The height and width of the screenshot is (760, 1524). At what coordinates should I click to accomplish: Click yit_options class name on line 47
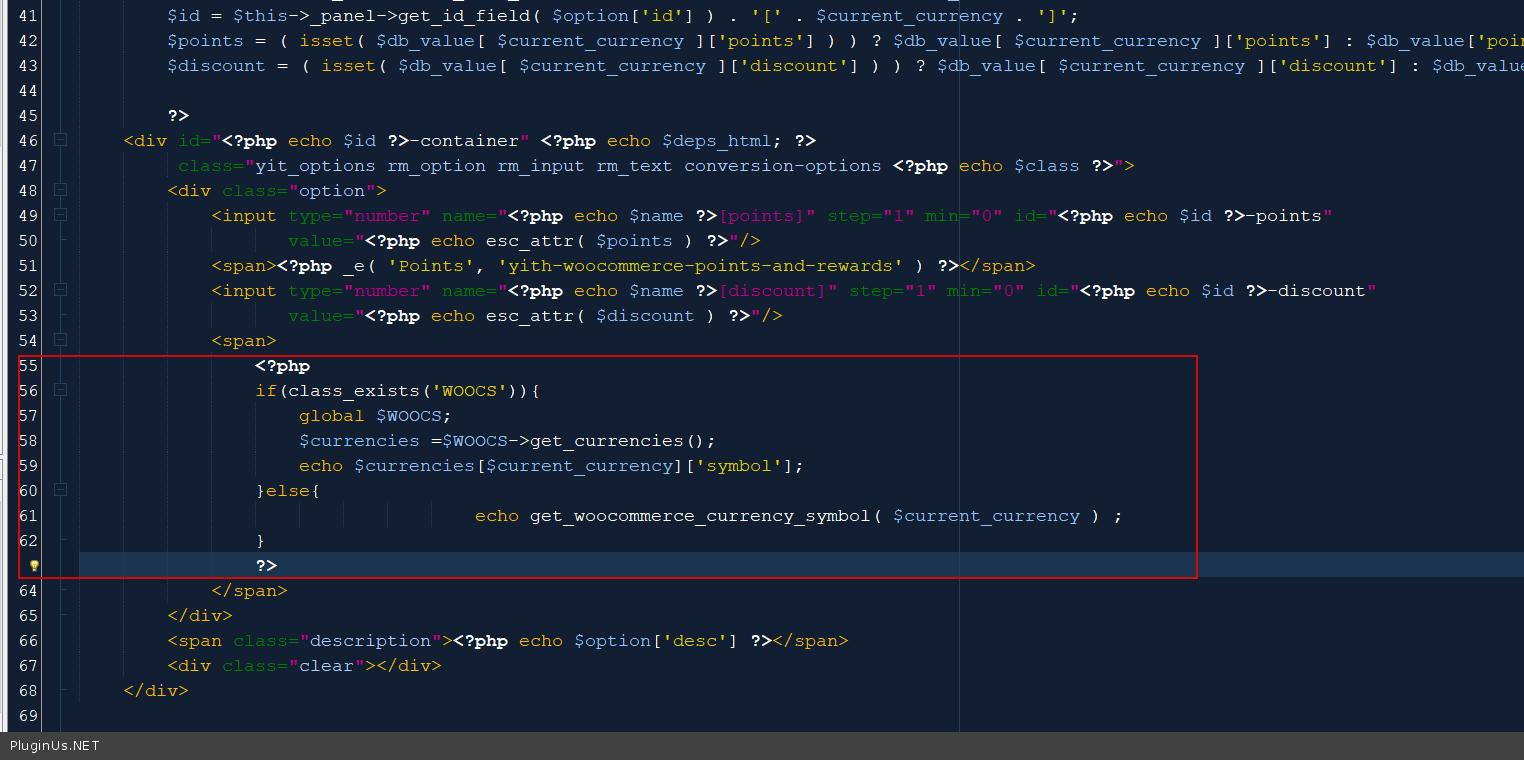click(x=316, y=166)
